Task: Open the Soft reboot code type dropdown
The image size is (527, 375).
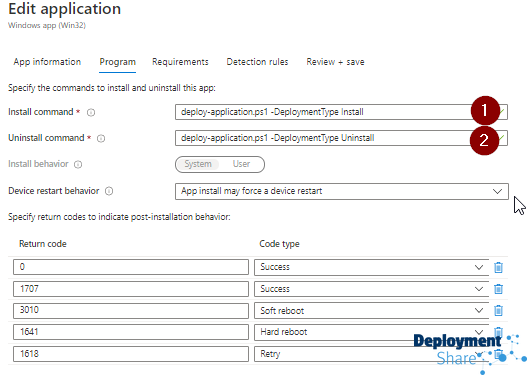Action: (371, 310)
